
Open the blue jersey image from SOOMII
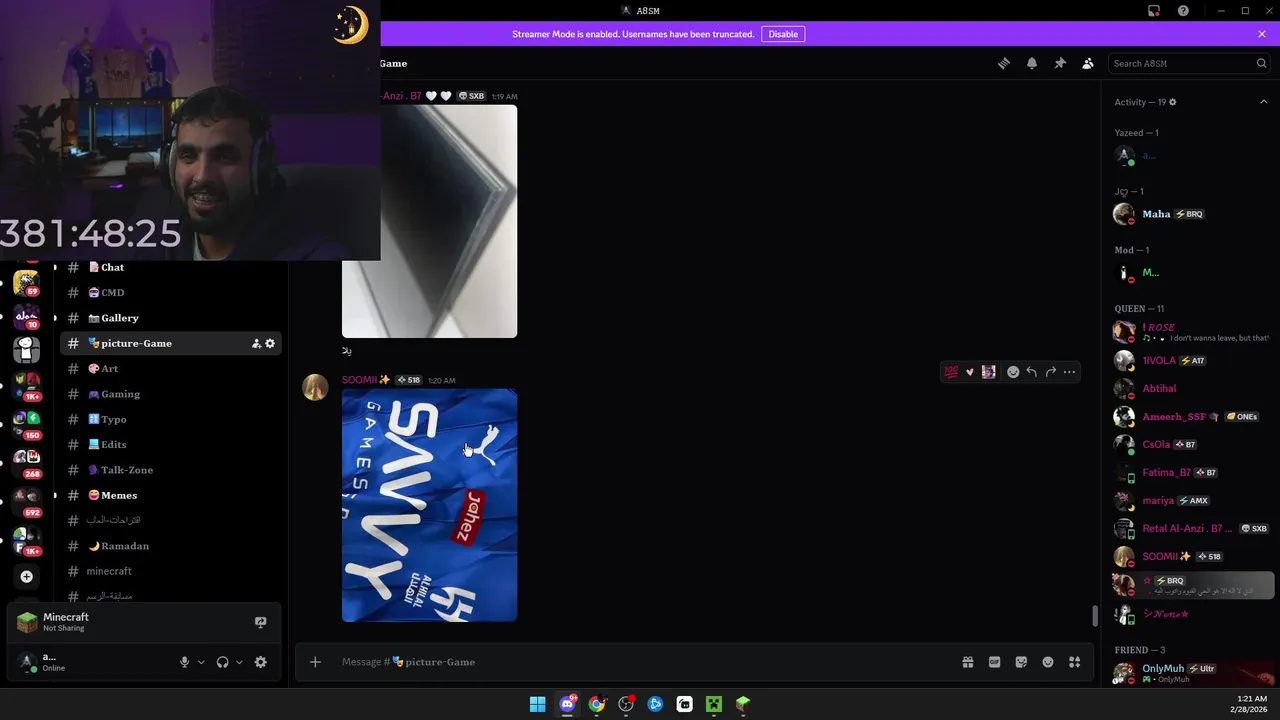tap(429, 505)
